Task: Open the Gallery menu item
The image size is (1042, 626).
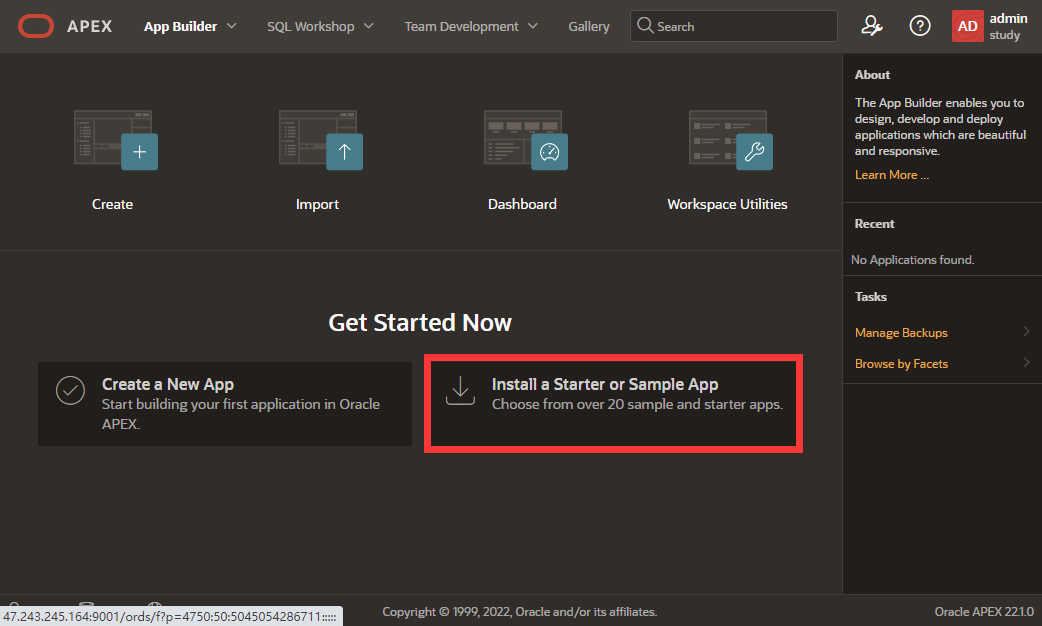Action: point(589,26)
